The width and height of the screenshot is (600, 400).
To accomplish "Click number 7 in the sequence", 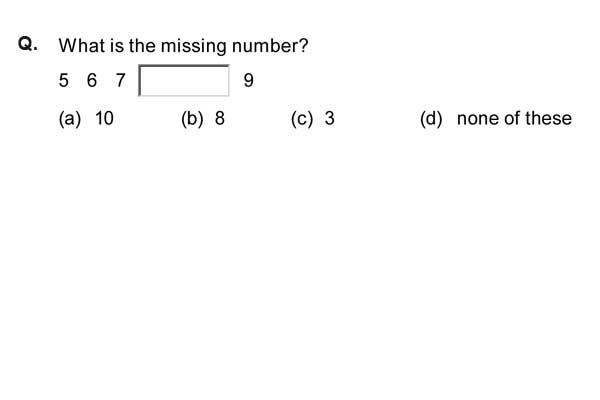I will click(x=121, y=80).
